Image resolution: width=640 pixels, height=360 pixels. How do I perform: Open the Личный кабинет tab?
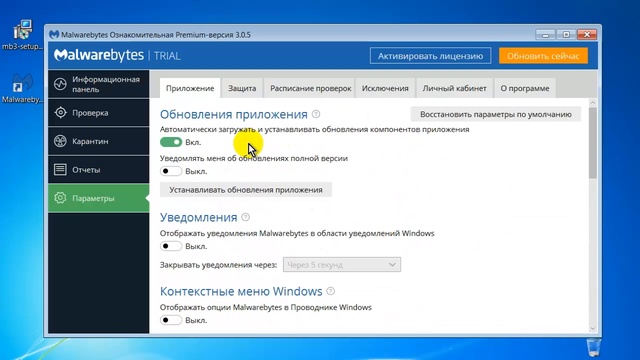point(454,88)
